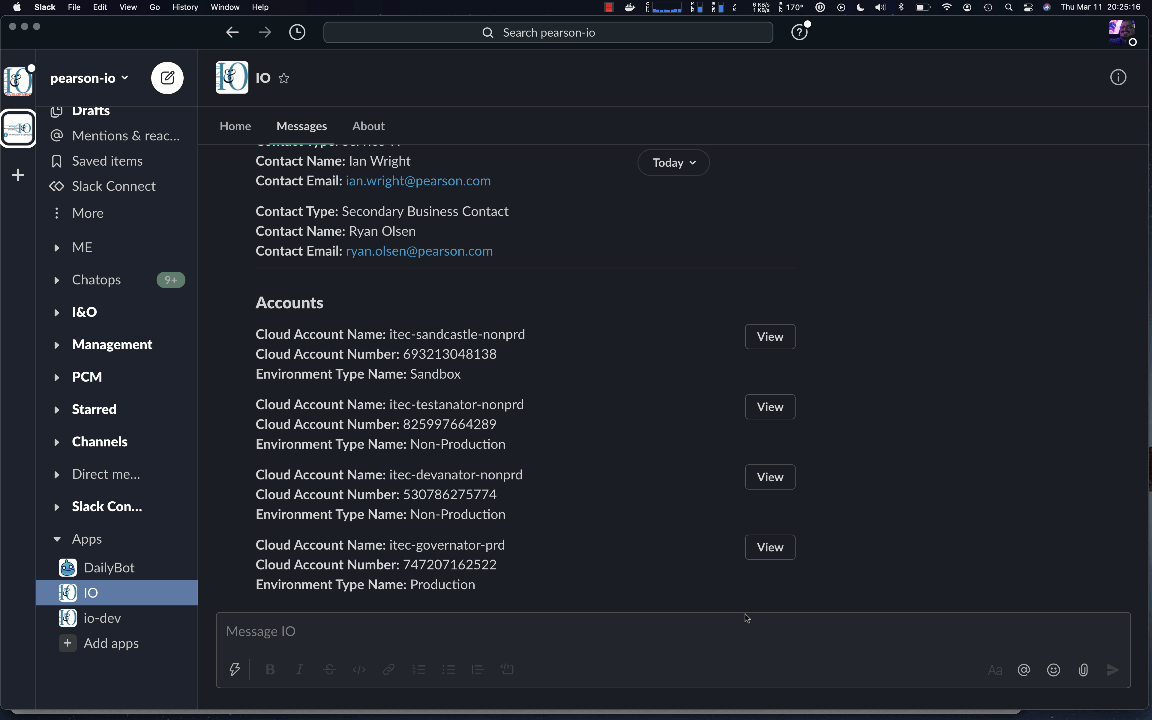This screenshot has width=1152, height=720.
Task: Switch to the About tab
Action: 368,126
